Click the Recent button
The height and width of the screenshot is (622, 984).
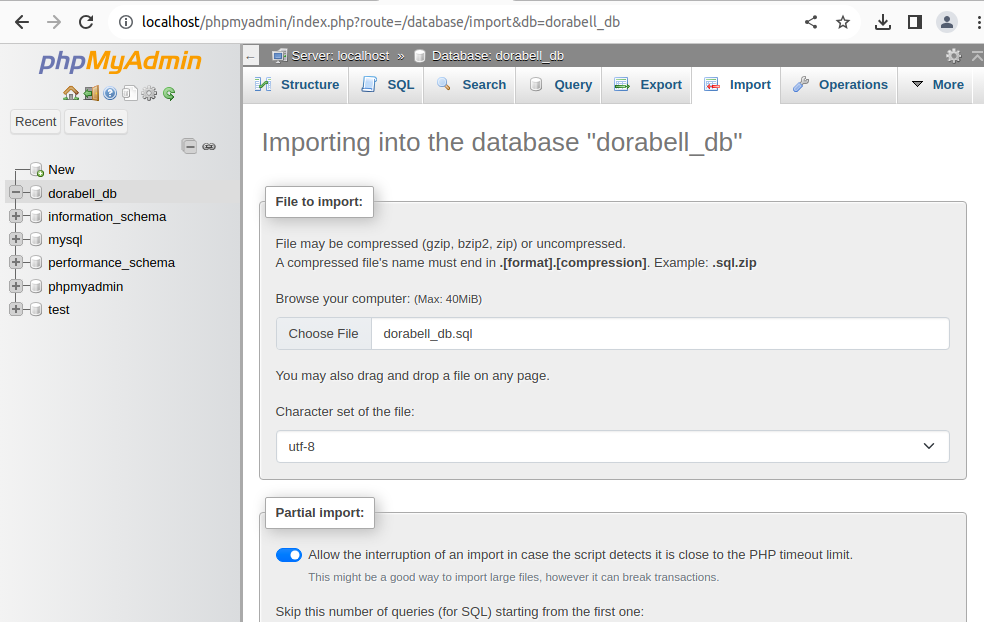[x=36, y=122]
